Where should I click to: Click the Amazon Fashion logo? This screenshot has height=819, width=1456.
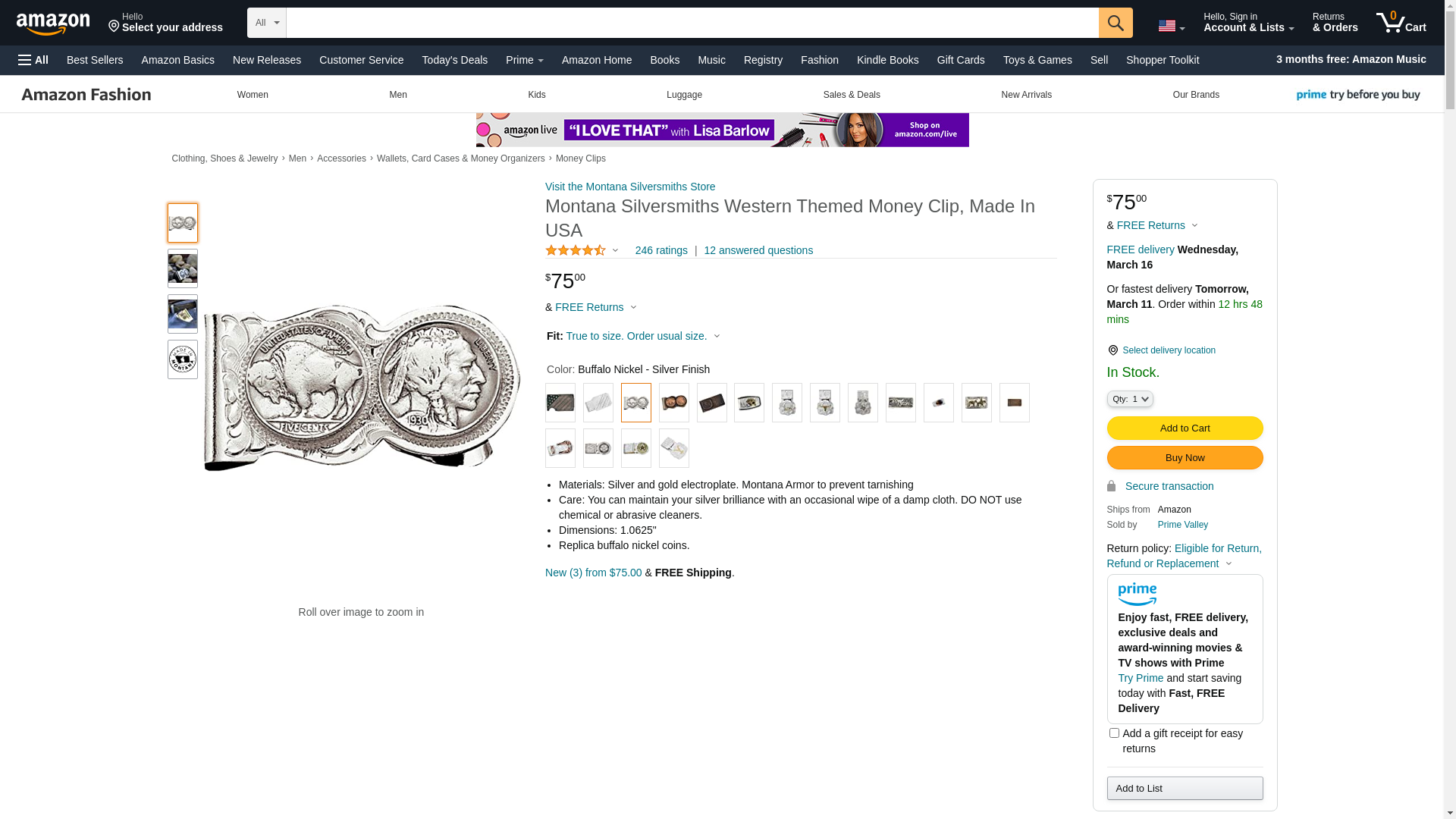[86, 95]
